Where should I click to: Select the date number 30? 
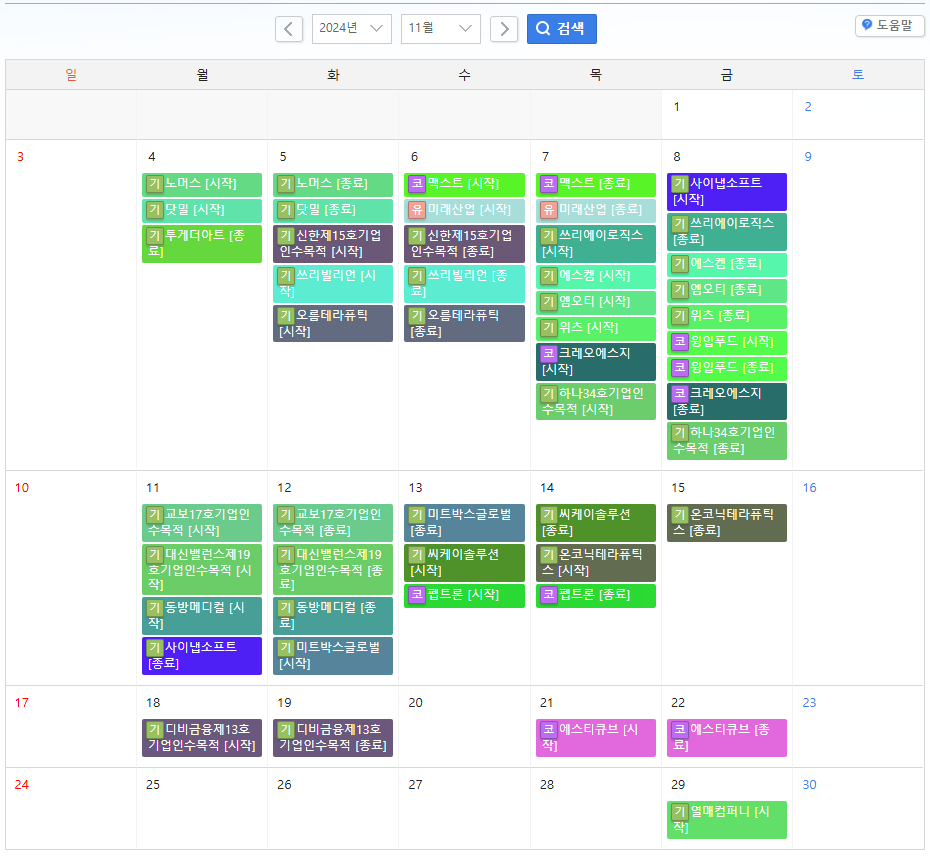(809, 784)
